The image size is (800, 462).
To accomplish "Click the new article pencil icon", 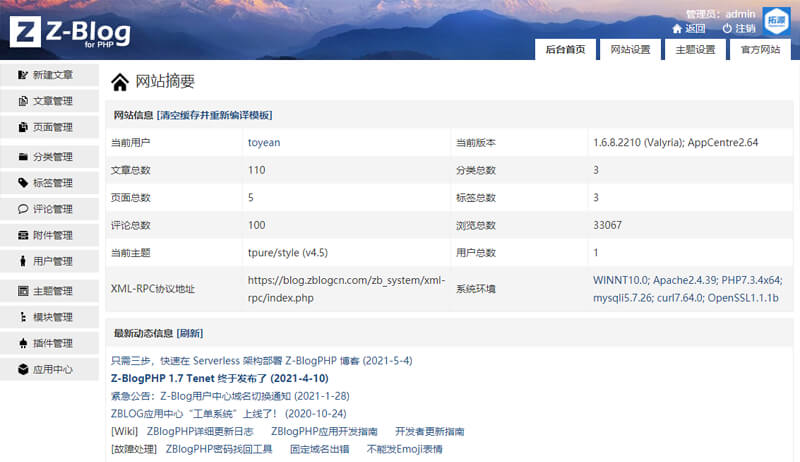I will pos(23,75).
